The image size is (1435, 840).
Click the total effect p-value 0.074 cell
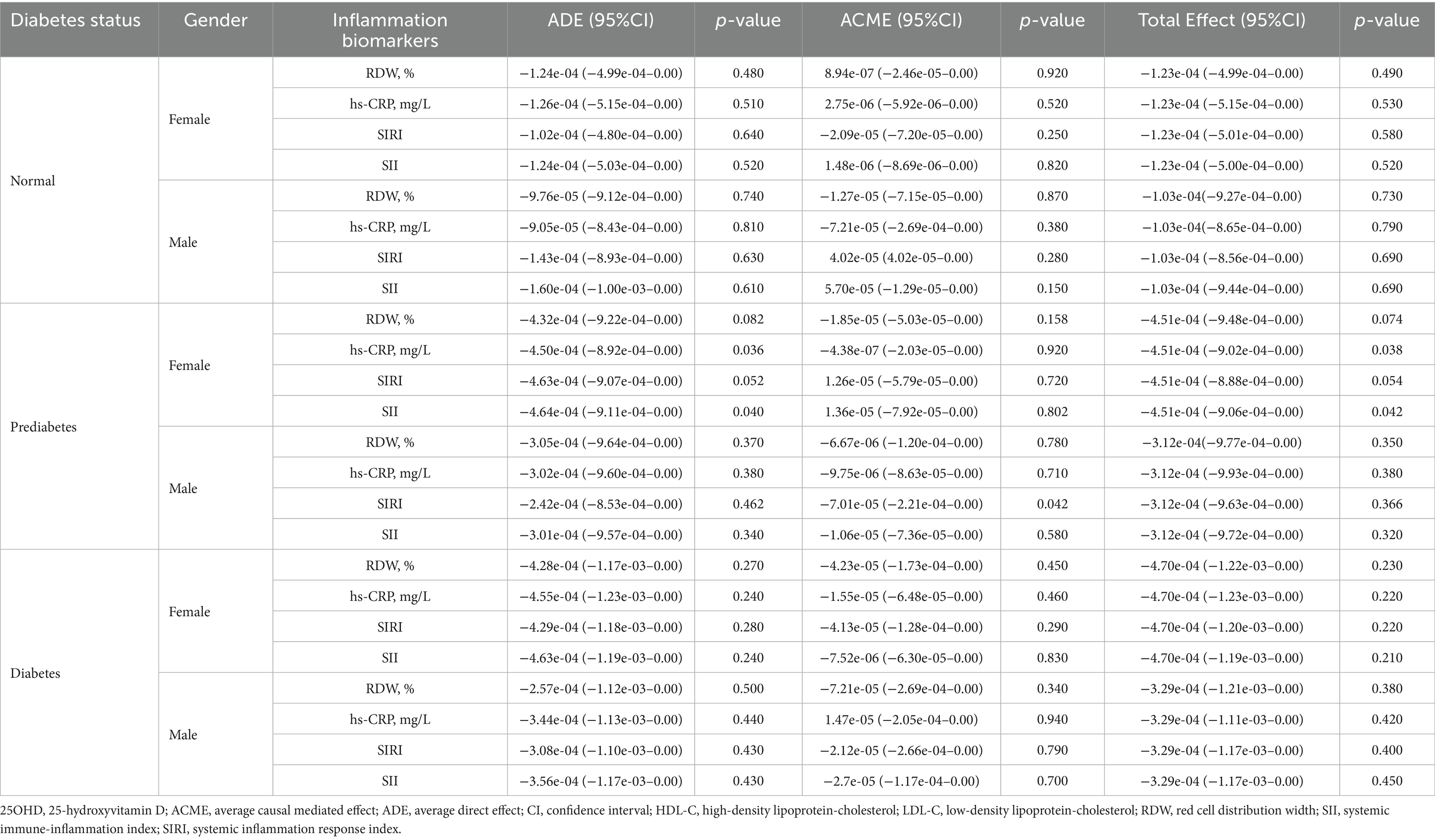click(1386, 320)
